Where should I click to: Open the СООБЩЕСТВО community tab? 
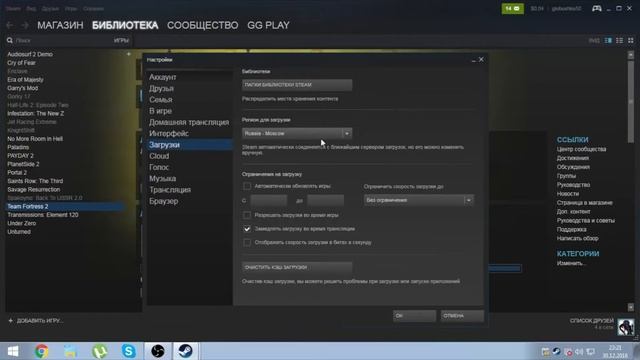pos(202,25)
